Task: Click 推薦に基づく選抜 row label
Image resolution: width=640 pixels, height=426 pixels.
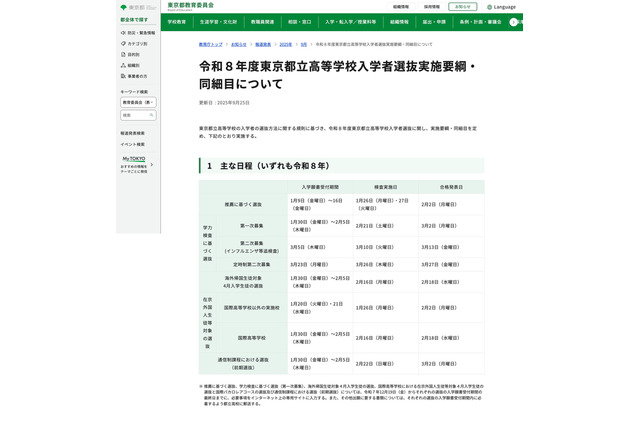Action: pyautogui.click(x=243, y=204)
